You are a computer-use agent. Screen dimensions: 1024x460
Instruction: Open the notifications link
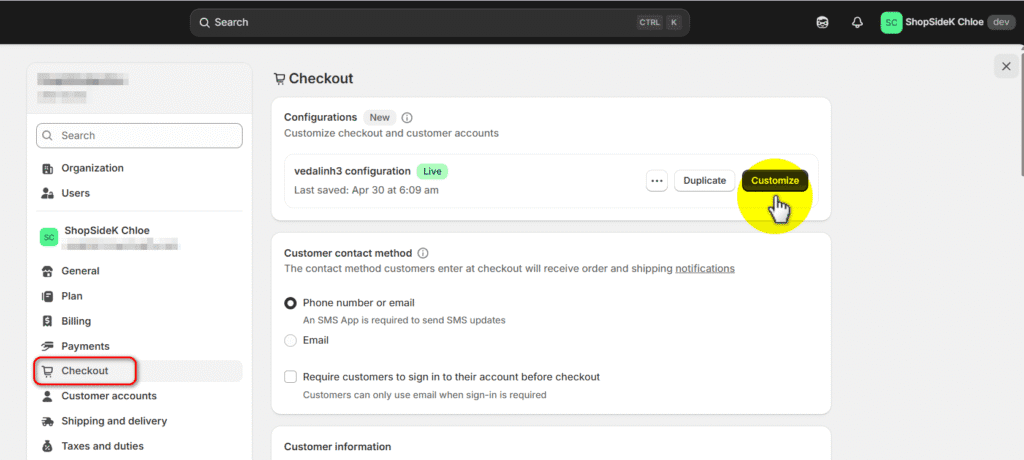(x=705, y=269)
